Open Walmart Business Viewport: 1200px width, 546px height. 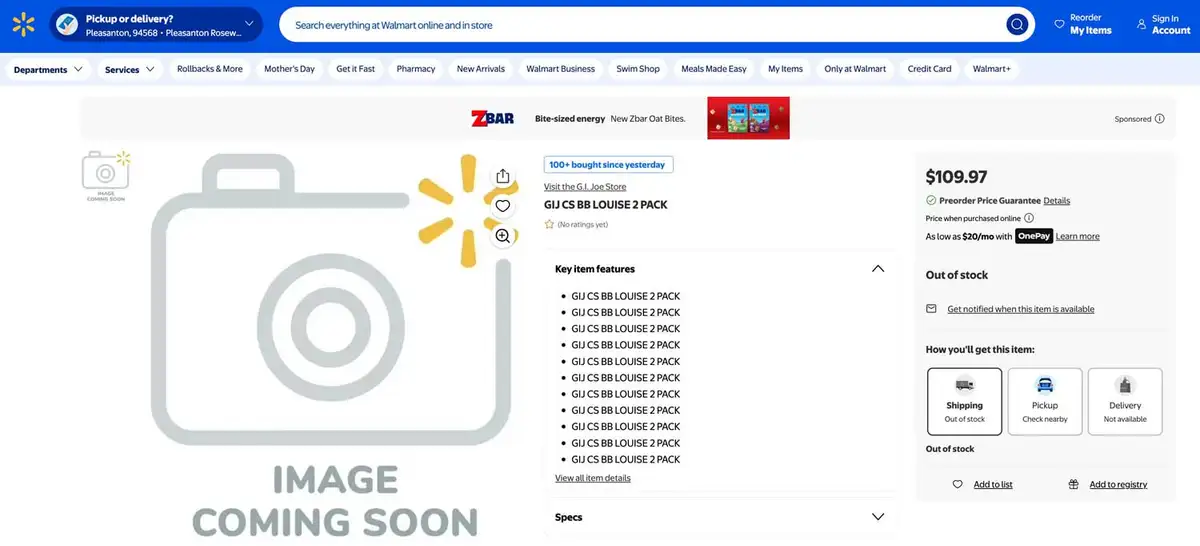click(x=561, y=69)
